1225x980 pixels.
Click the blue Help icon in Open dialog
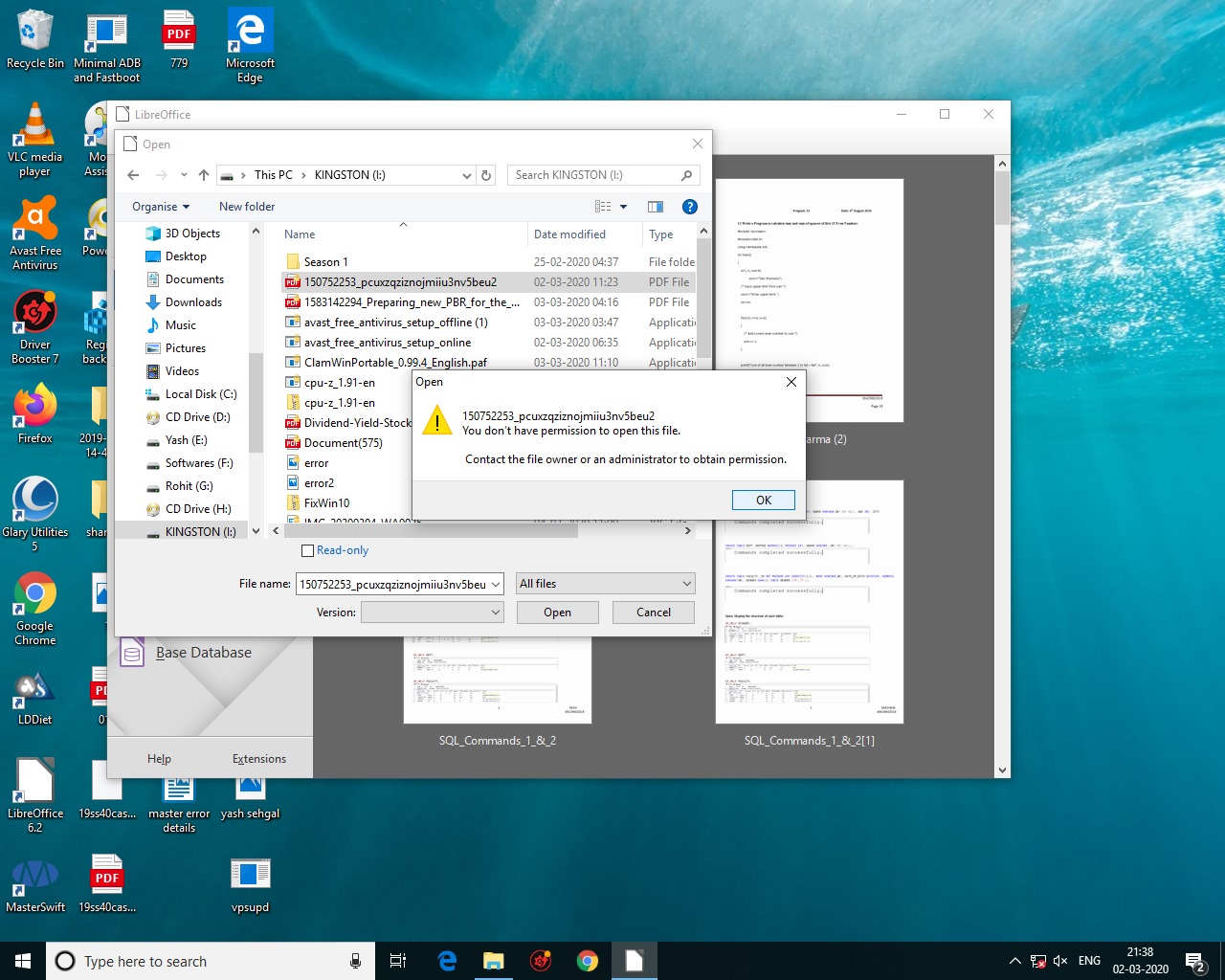pyautogui.click(x=689, y=207)
